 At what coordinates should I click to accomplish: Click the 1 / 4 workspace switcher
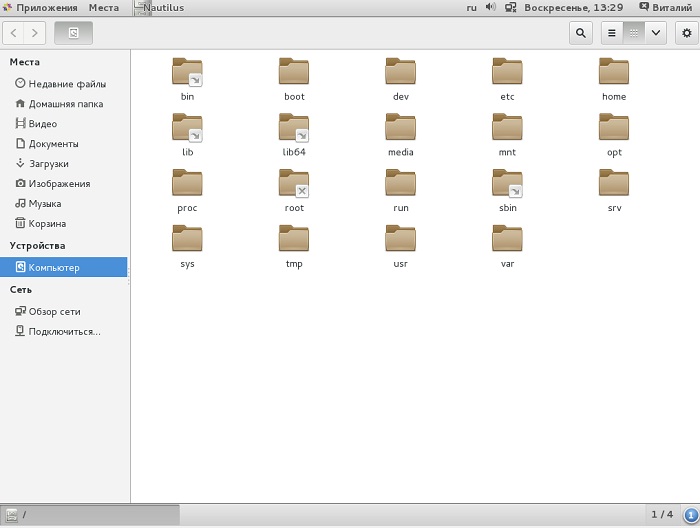(662, 515)
